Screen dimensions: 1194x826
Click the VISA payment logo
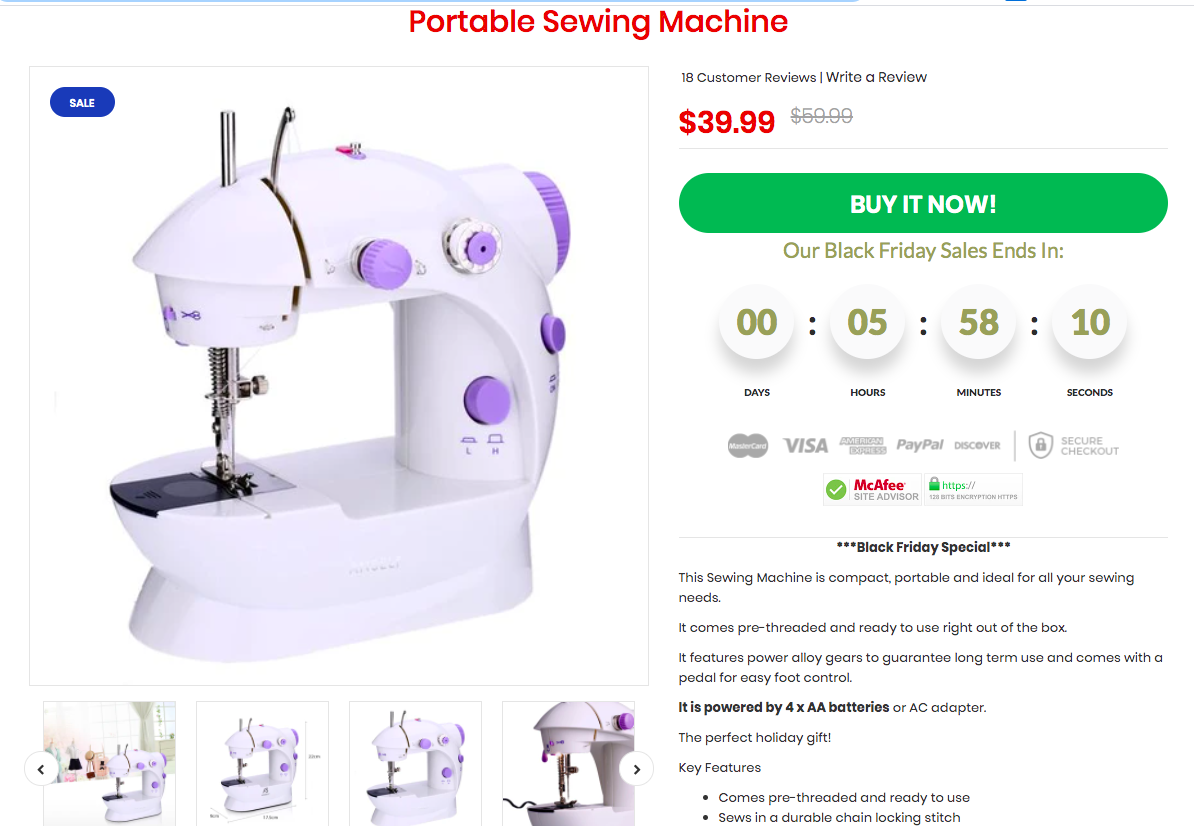point(805,445)
